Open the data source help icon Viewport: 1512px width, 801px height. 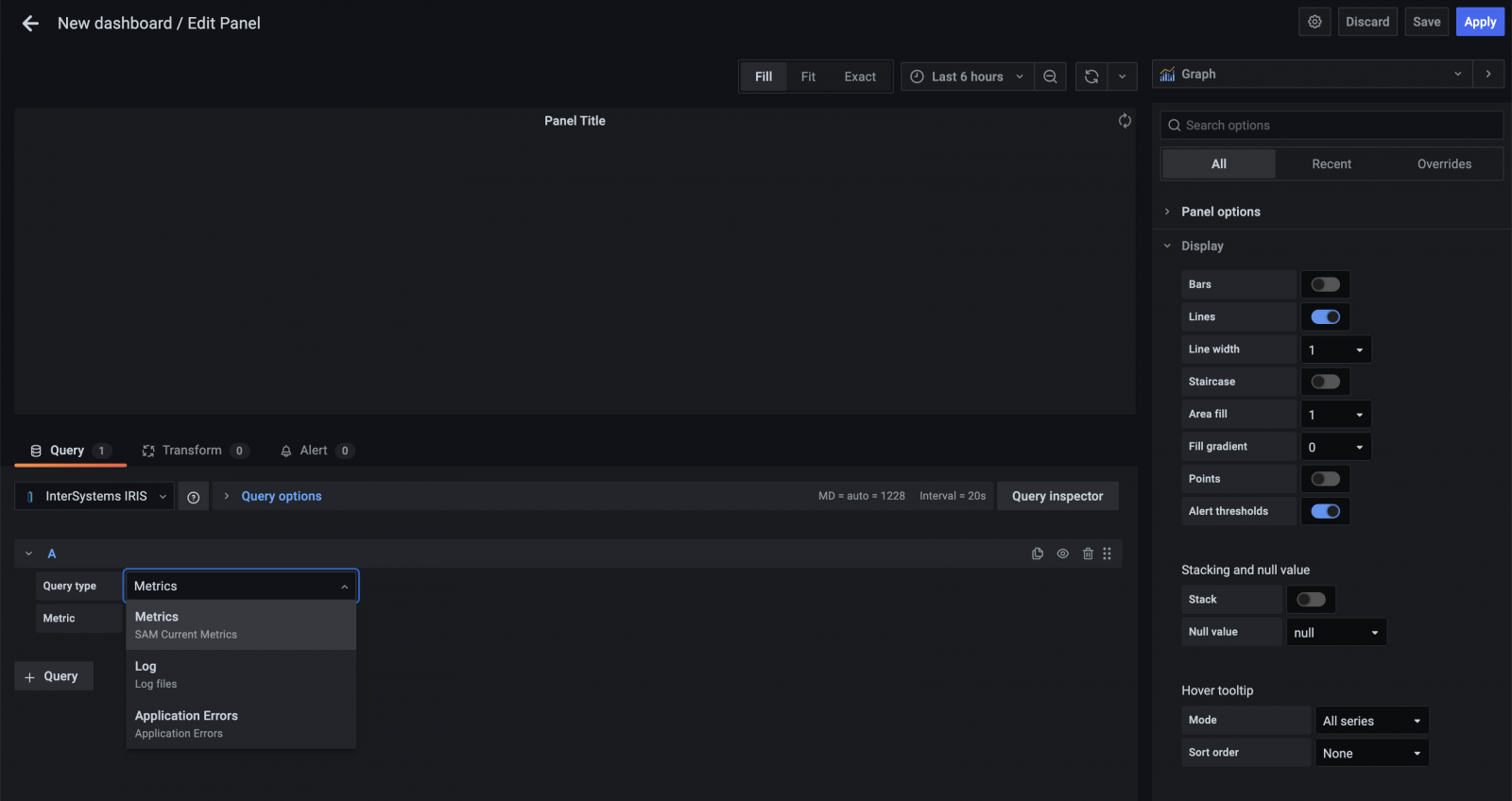point(194,497)
